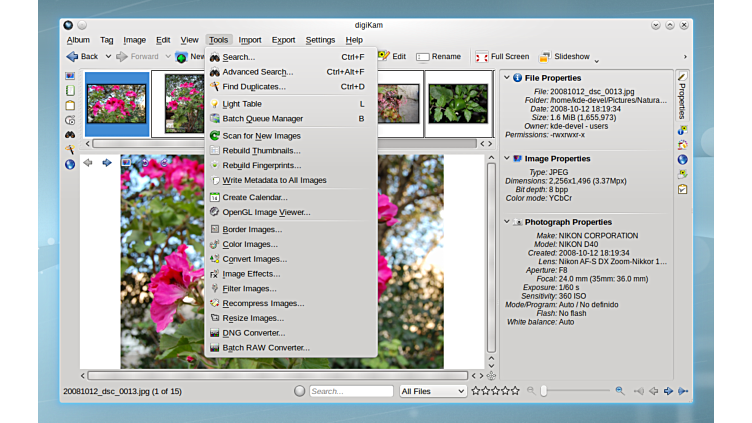Open Light Table from the Tools menu
Screen dimensions: 752x423
coord(242,104)
